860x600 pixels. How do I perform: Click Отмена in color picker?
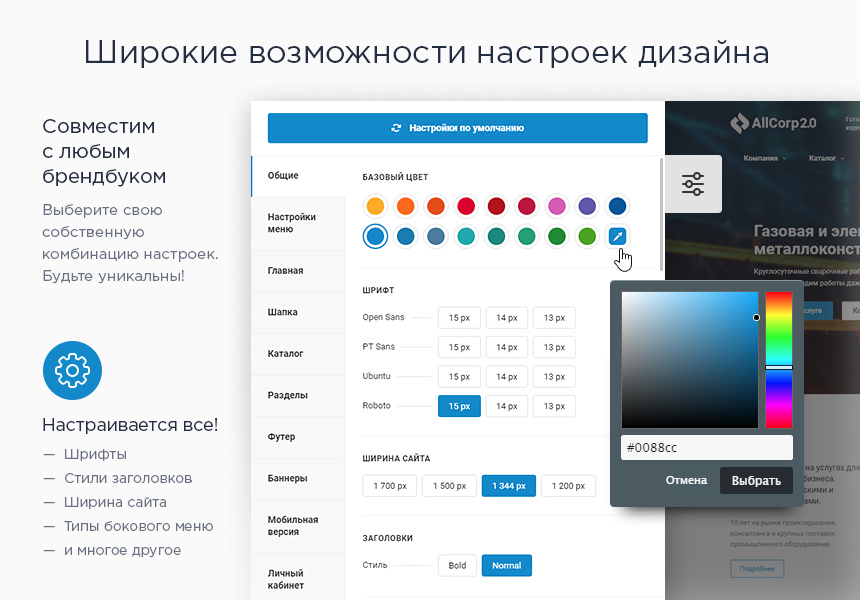686,480
